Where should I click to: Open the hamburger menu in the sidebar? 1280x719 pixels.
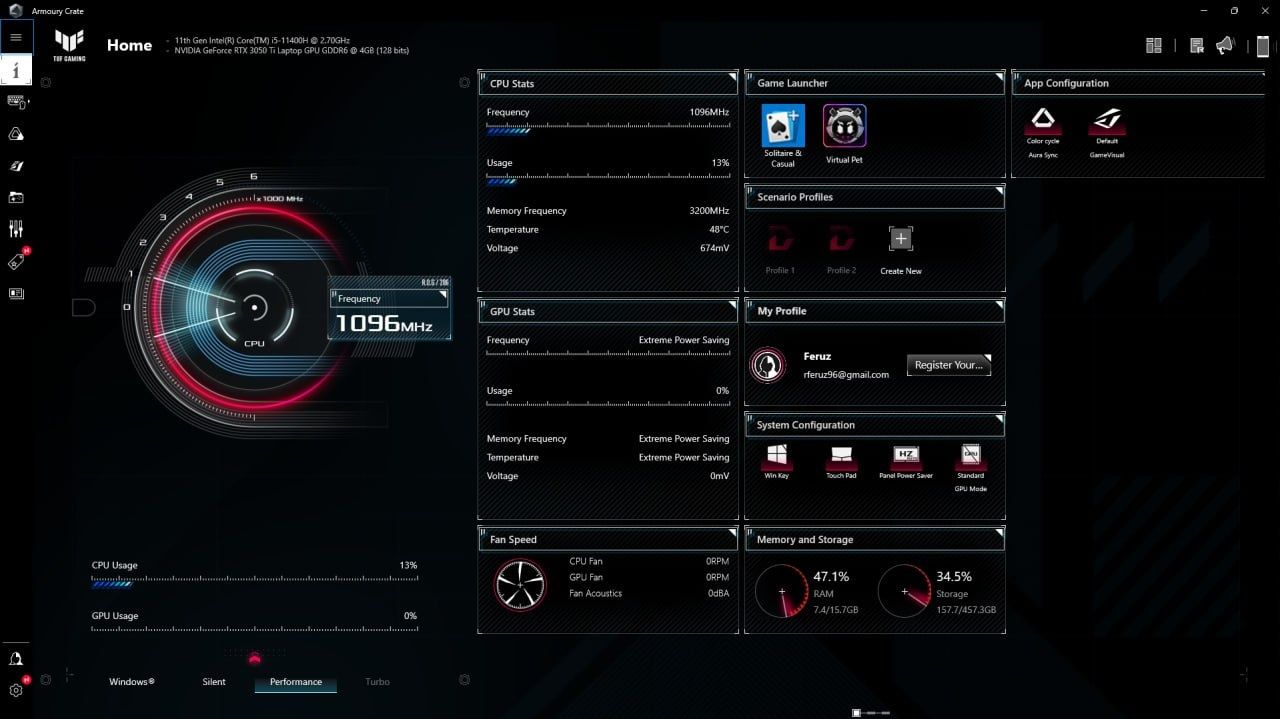[16, 38]
